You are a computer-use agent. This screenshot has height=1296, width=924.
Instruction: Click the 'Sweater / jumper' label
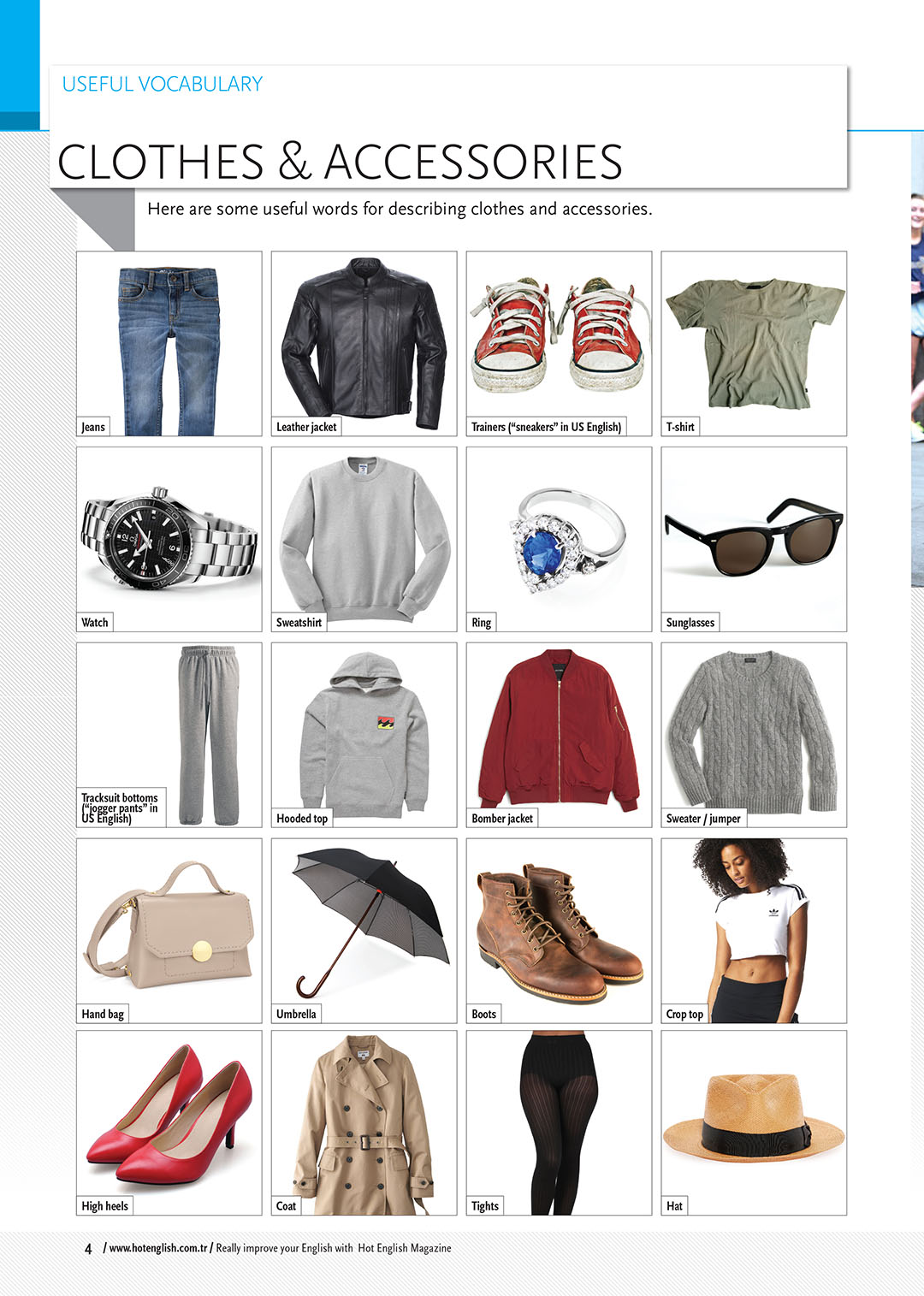tap(703, 819)
